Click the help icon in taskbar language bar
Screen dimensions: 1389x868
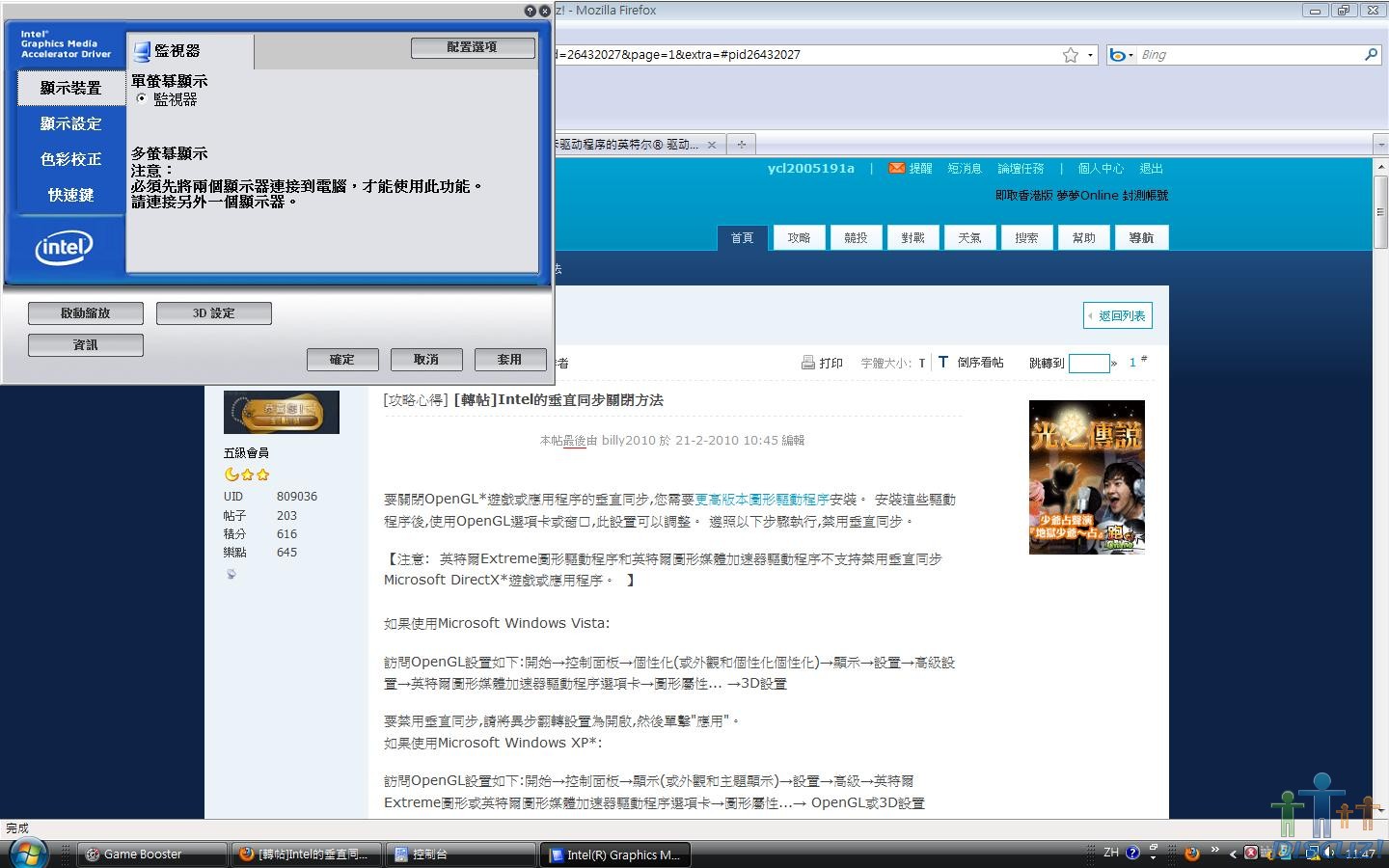(x=1132, y=853)
